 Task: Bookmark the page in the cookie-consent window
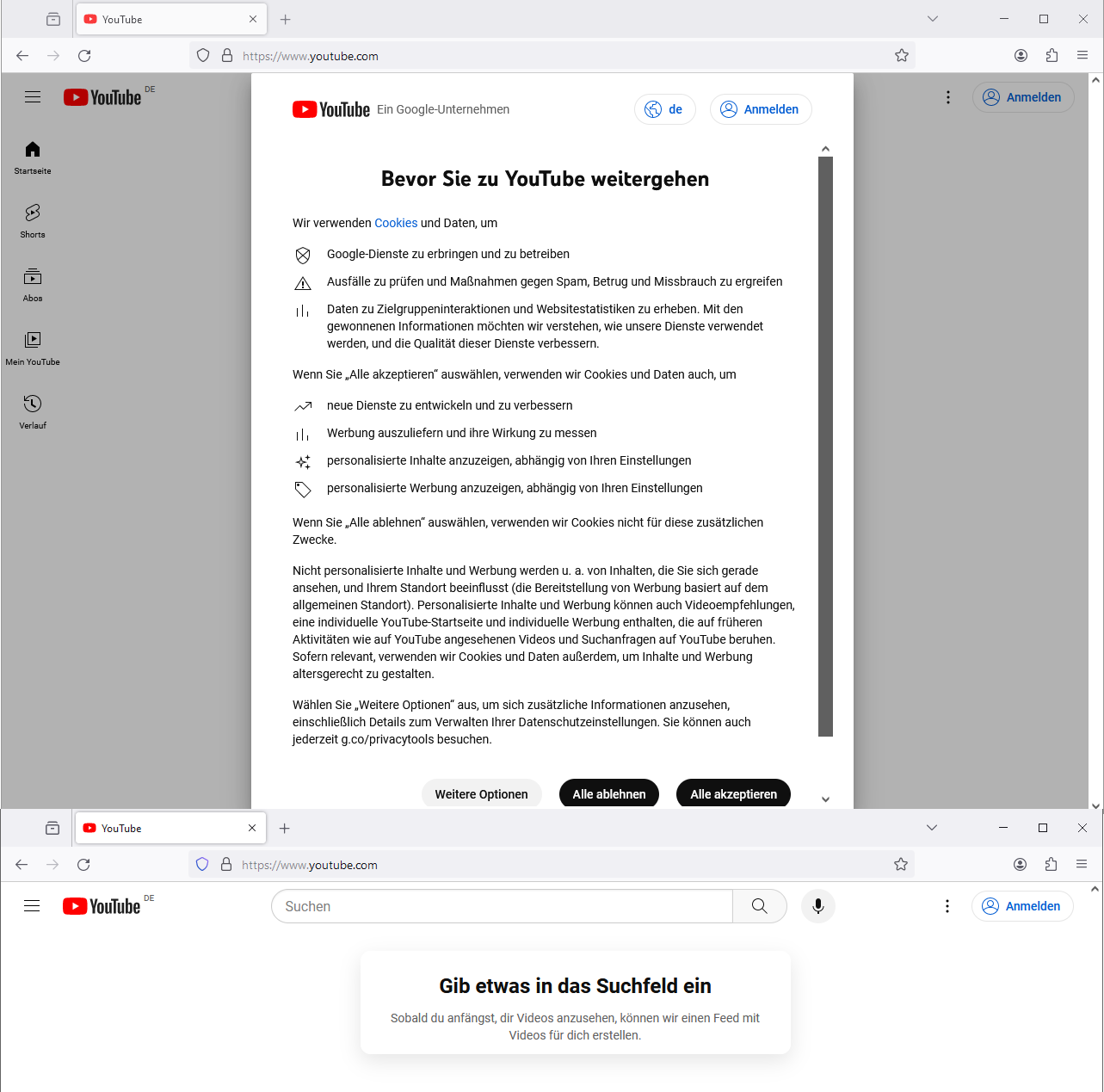pos(902,56)
